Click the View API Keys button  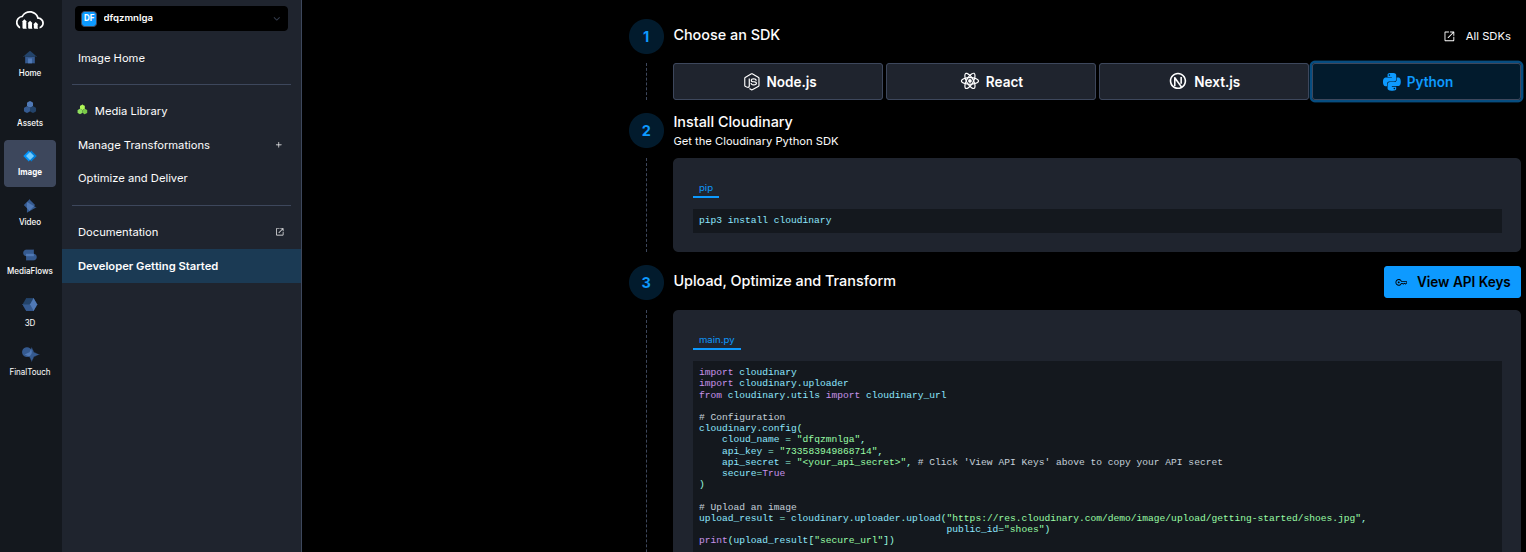1452,282
